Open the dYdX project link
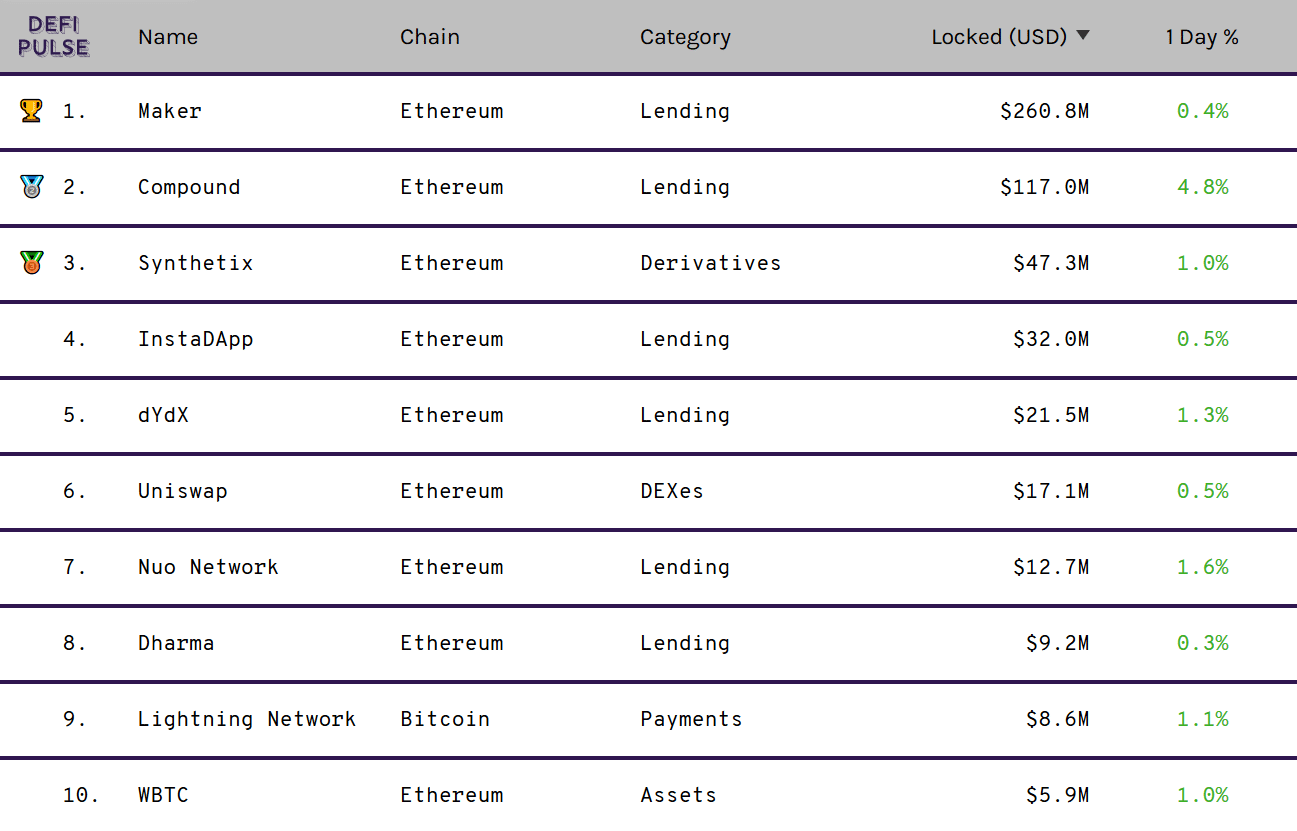The image size is (1297, 831). coord(163,415)
